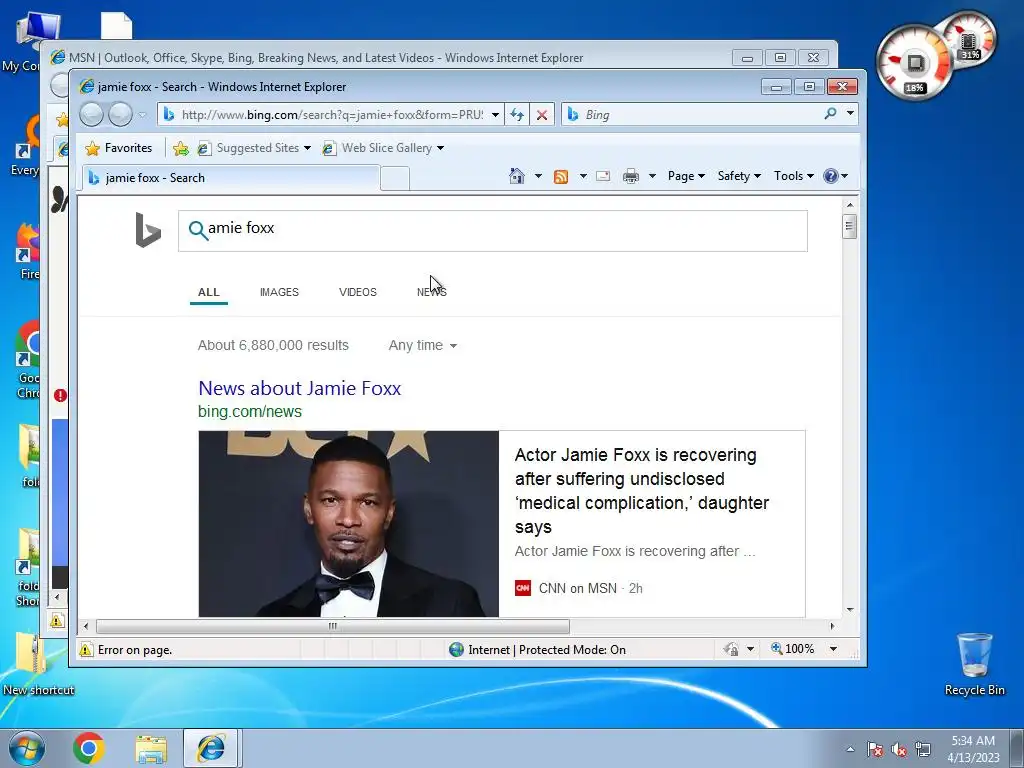Select the New shortcut desktop icon
This screenshot has width=1024, height=768.
click(38, 664)
